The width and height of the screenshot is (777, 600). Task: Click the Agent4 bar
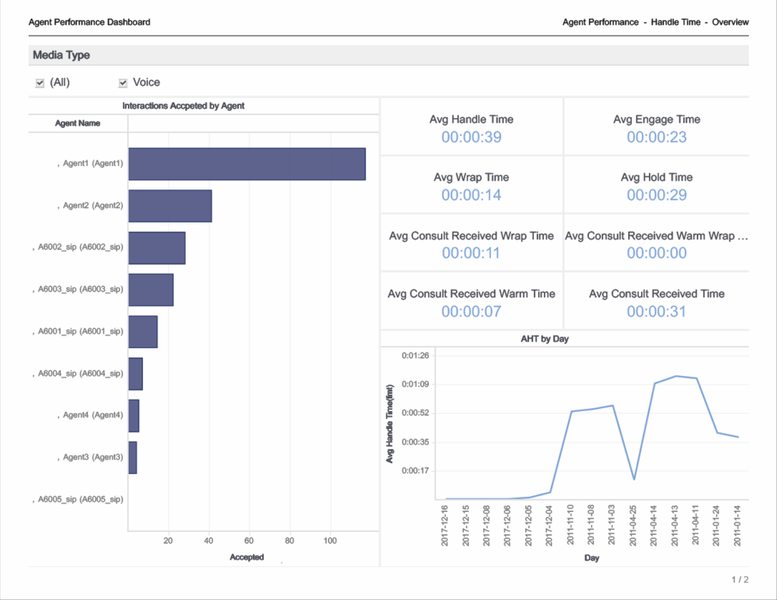point(134,415)
